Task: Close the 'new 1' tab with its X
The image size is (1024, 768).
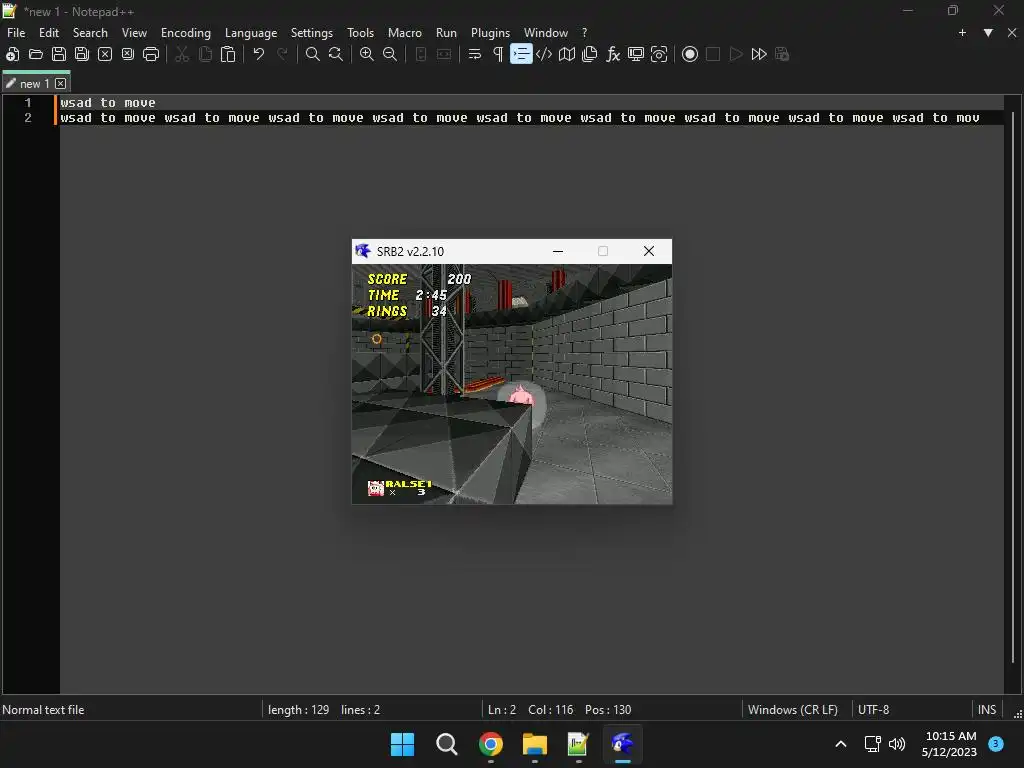Action: coord(61,84)
